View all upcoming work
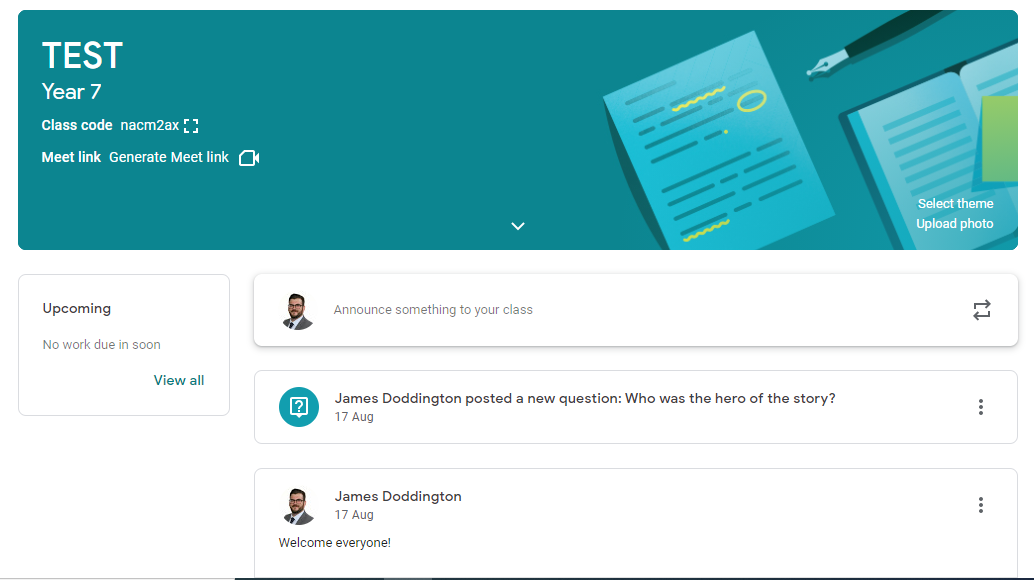 (x=179, y=380)
